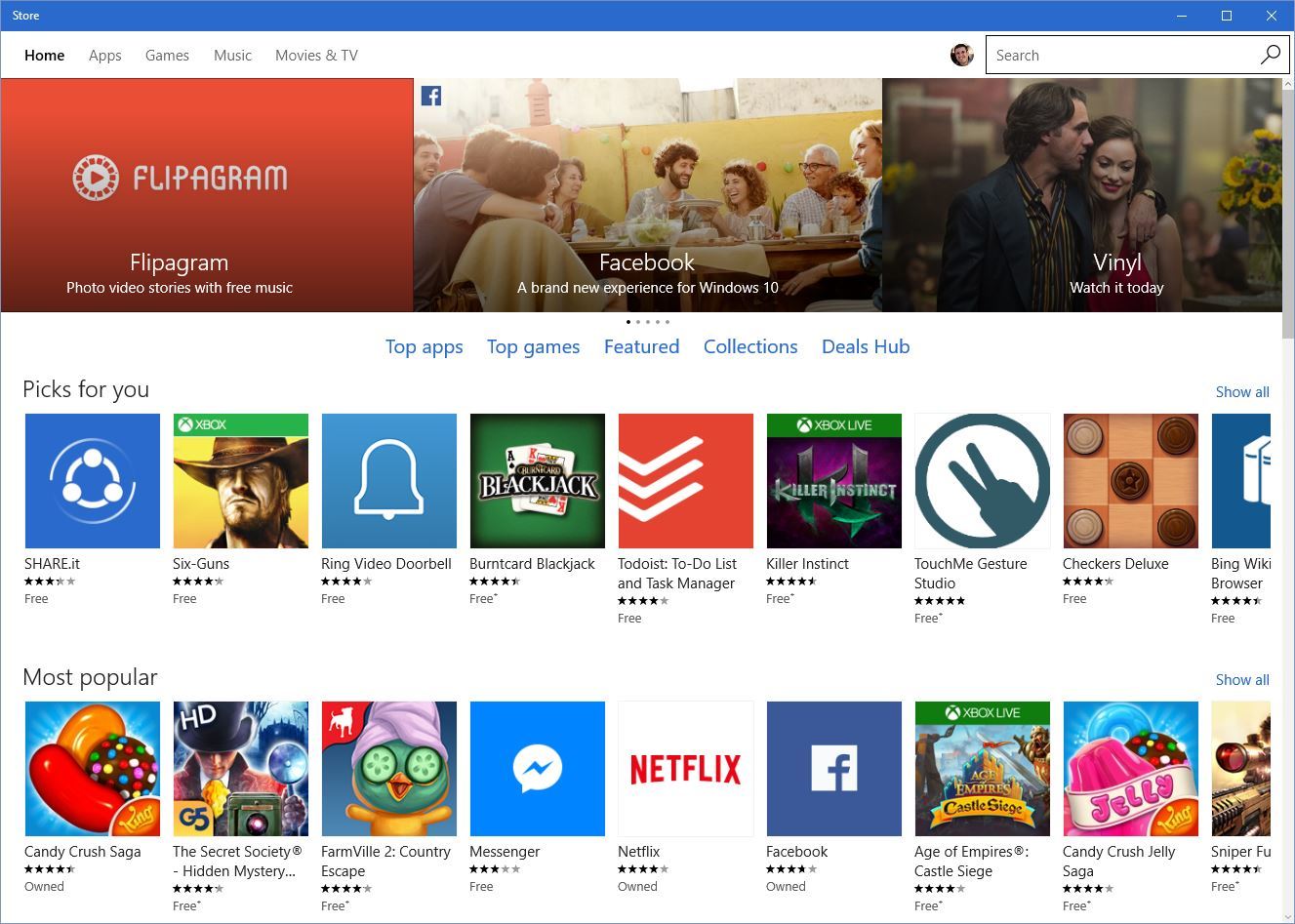1295x924 pixels.
Task: Open the Collections link
Action: click(750, 346)
